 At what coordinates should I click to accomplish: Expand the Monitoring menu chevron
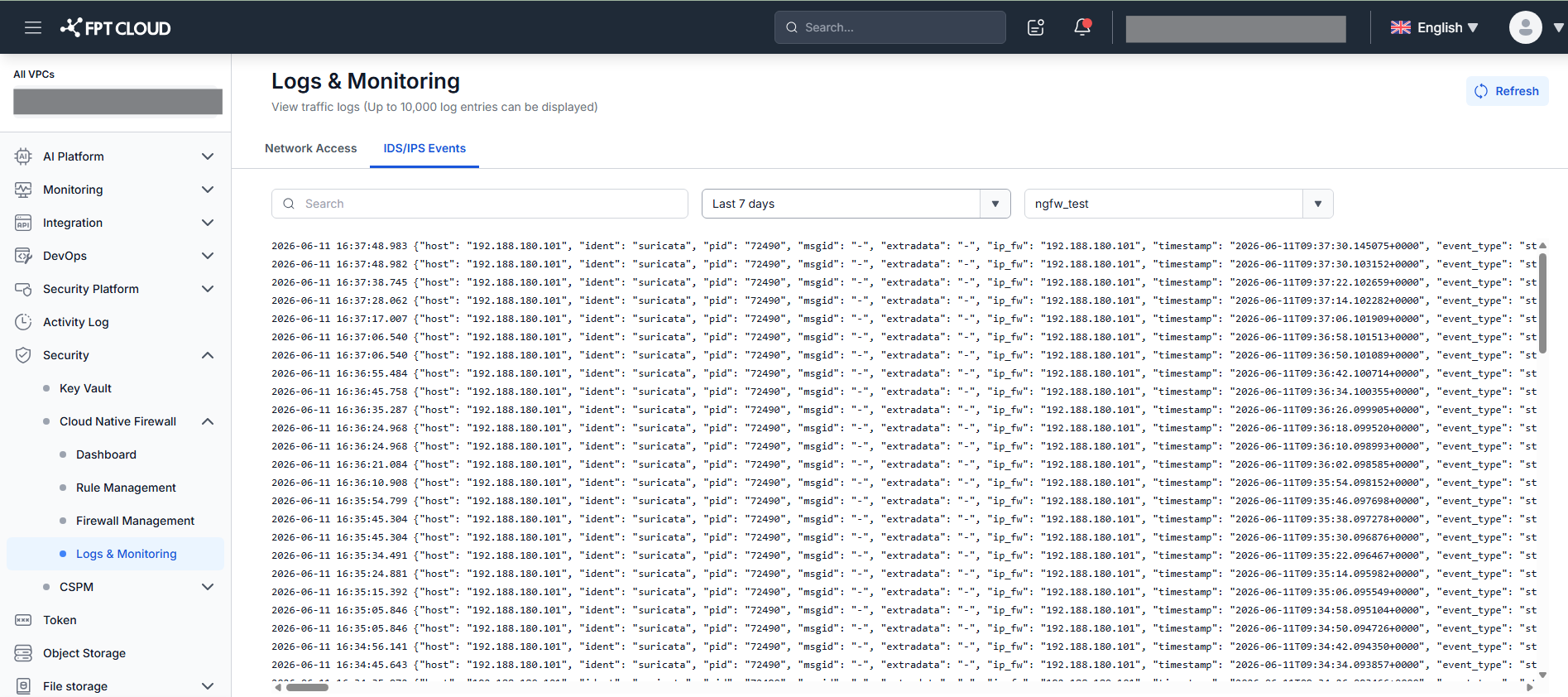[x=208, y=190]
